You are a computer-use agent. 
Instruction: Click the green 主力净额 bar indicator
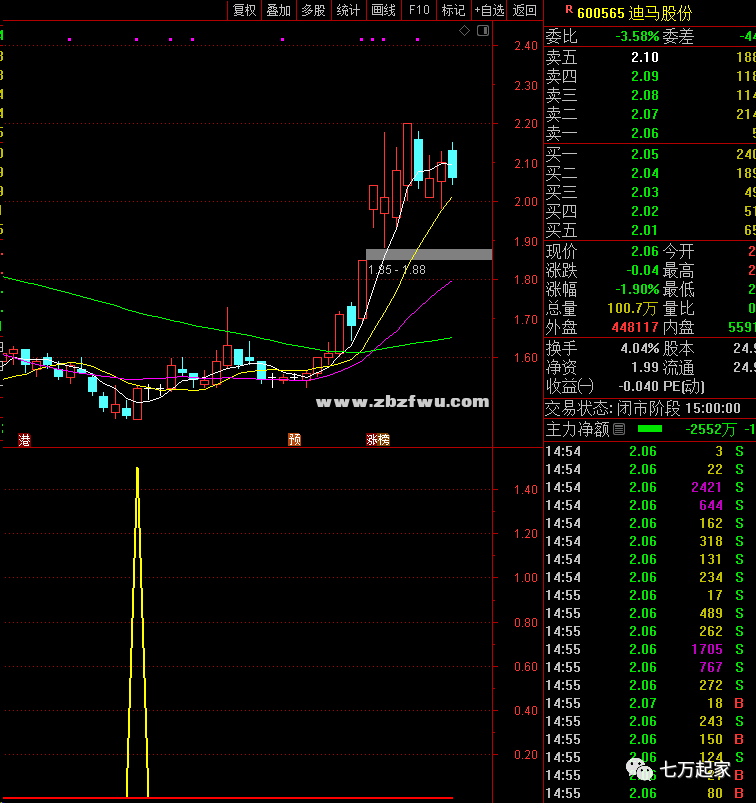650,429
